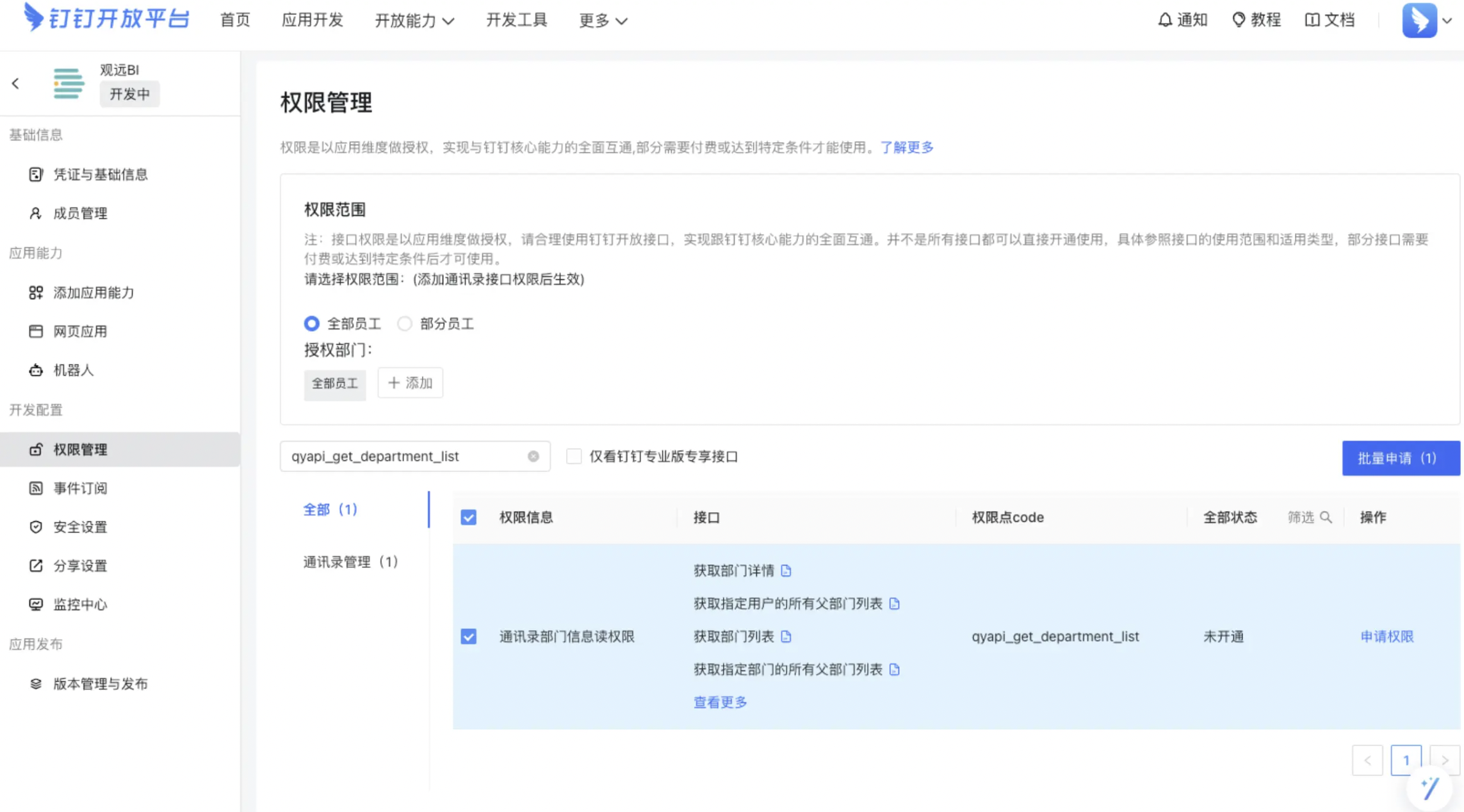Screen dimensions: 1464x812
Task: Click the 未开通 status cell
Action: pyautogui.click(x=1223, y=637)
